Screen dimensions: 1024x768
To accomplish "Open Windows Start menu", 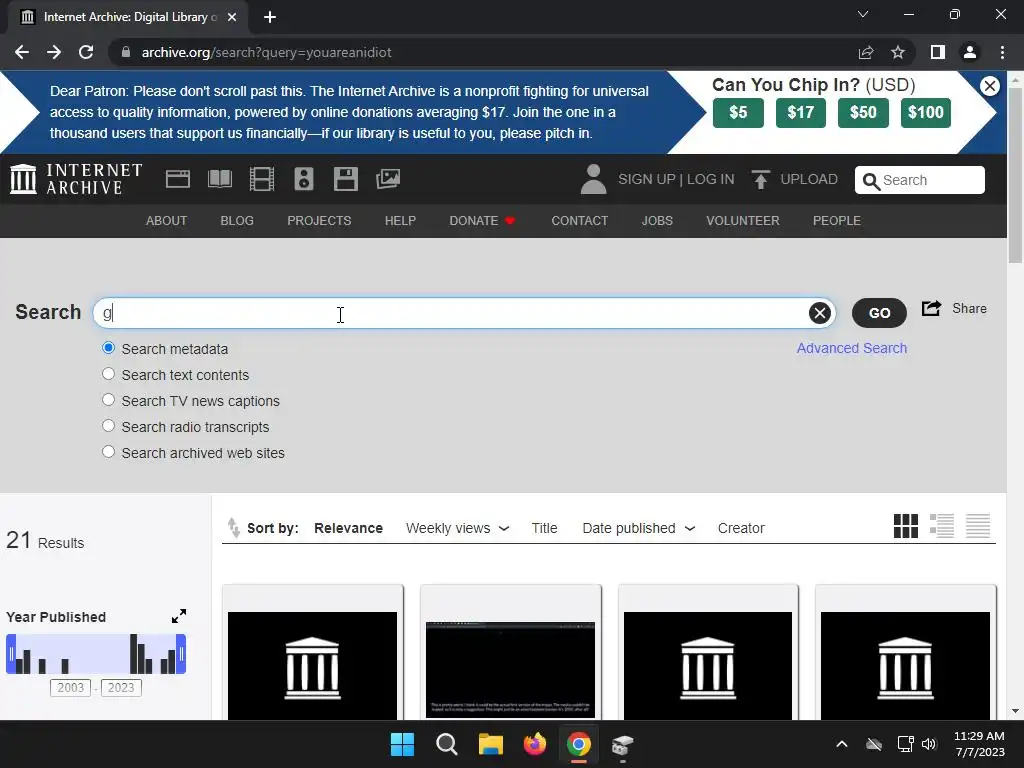I will 402,744.
